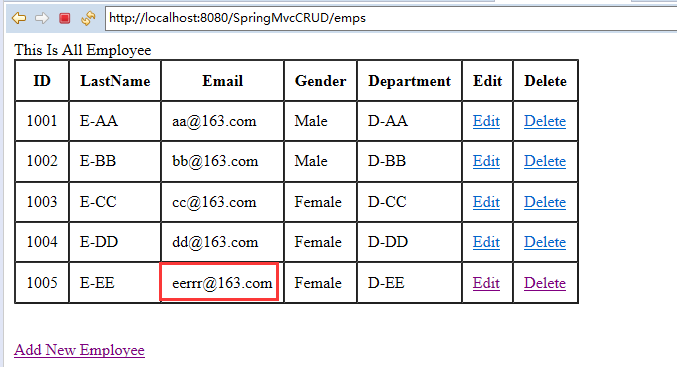Click the Delete column header
Viewport: 677px width, 367px height.
[545, 81]
